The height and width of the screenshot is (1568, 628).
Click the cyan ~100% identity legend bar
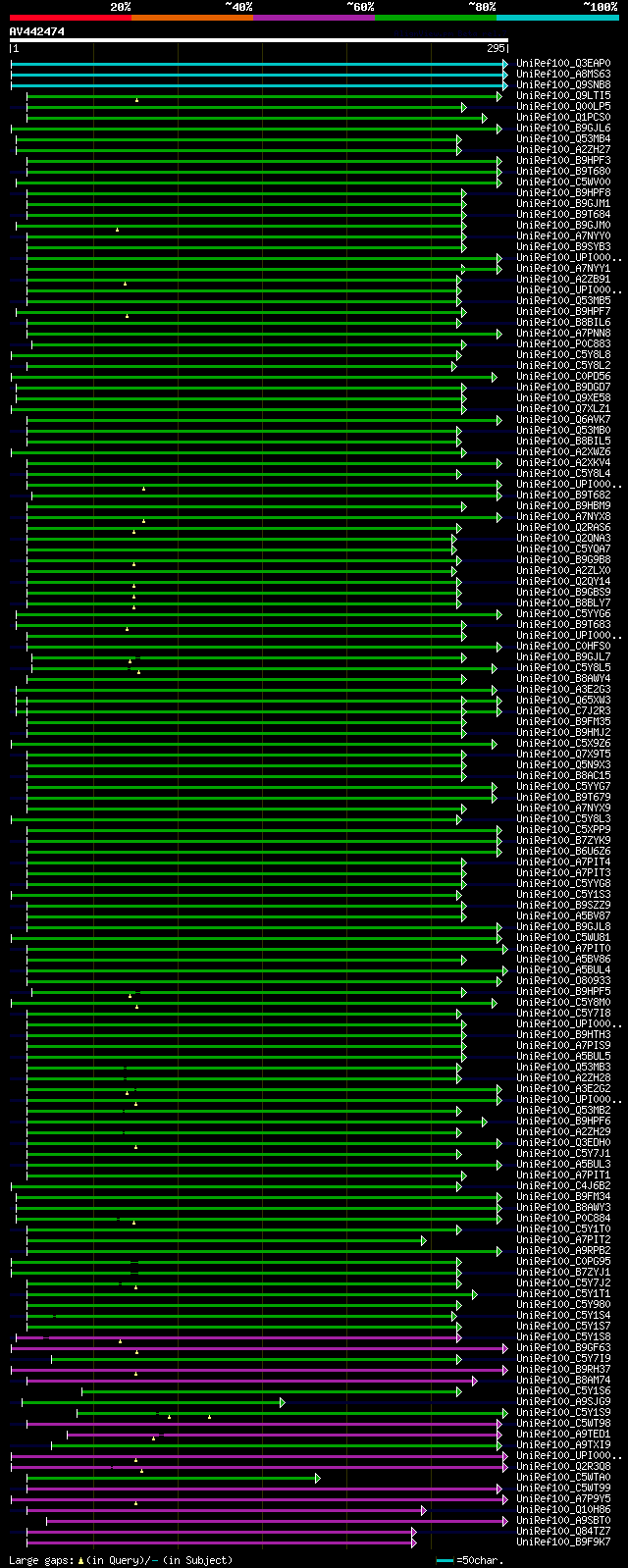pos(557,18)
